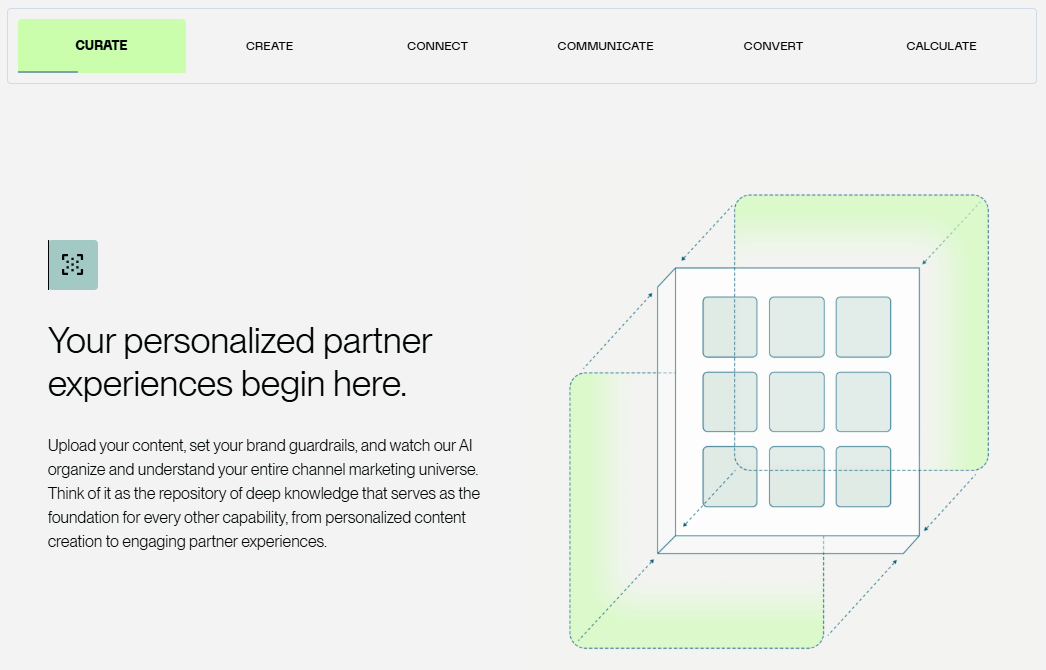The height and width of the screenshot is (670, 1046).
Task: Click the middle-right tile of the grid
Action: tap(863, 402)
